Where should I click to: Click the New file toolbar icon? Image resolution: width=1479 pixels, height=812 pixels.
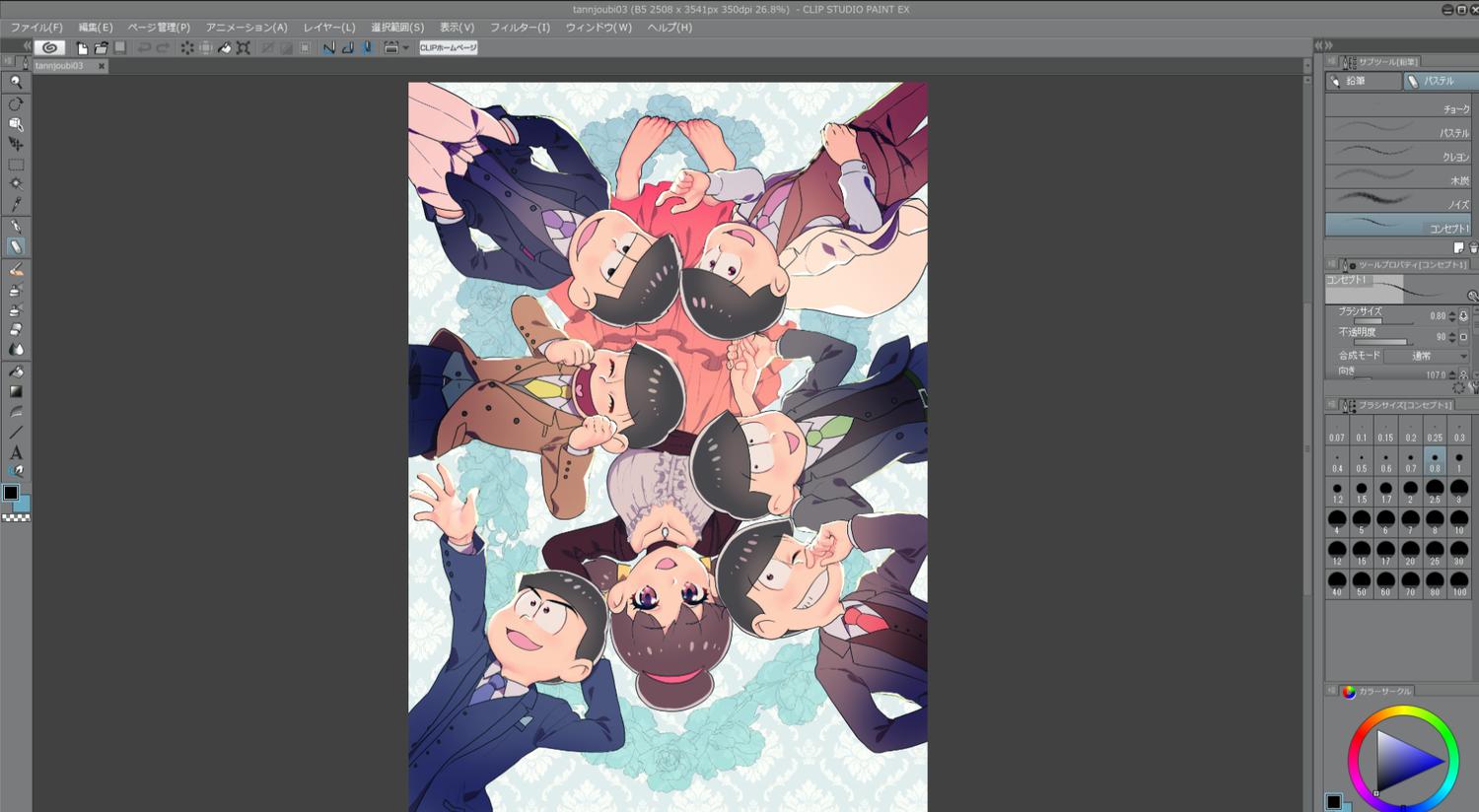[x=82, y=47]
